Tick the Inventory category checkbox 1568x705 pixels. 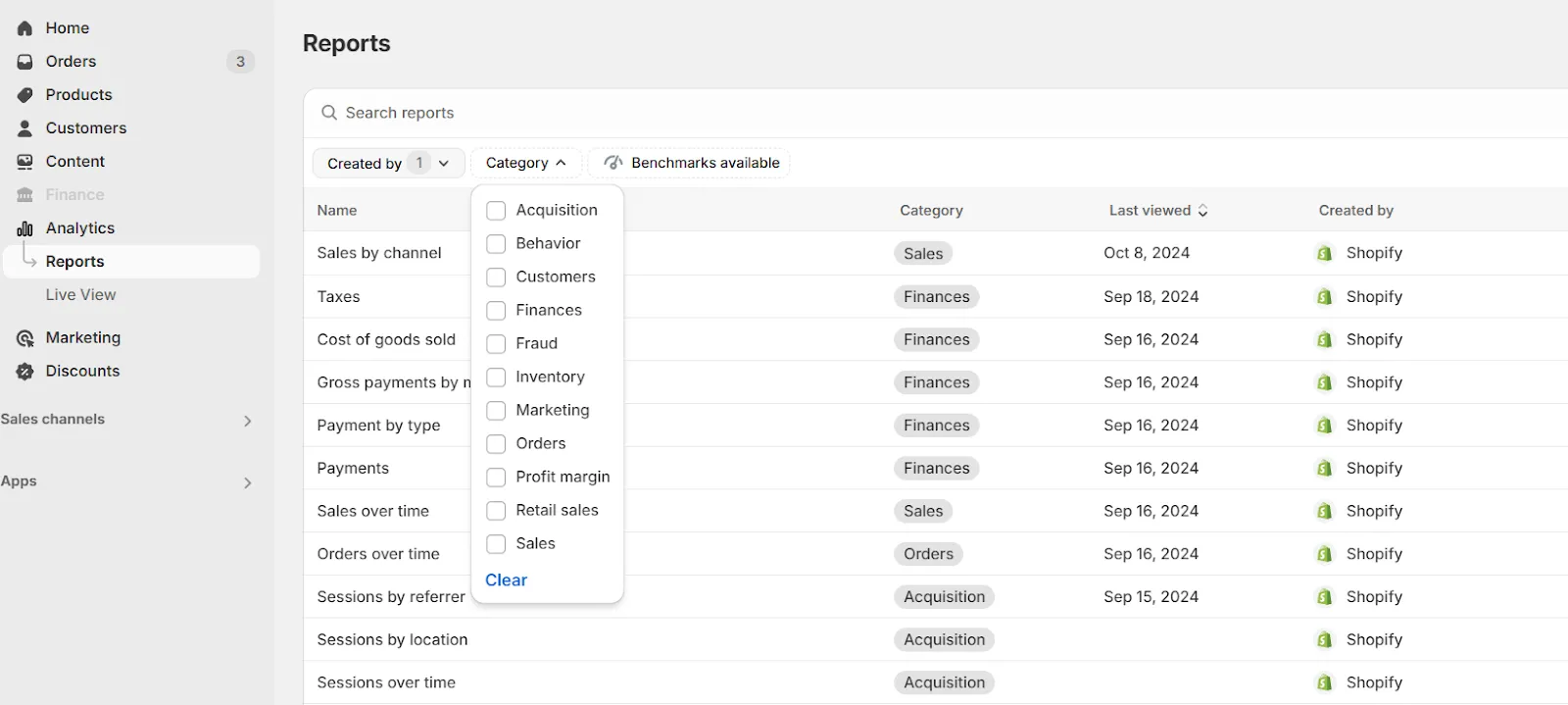(x=496, y=378)
